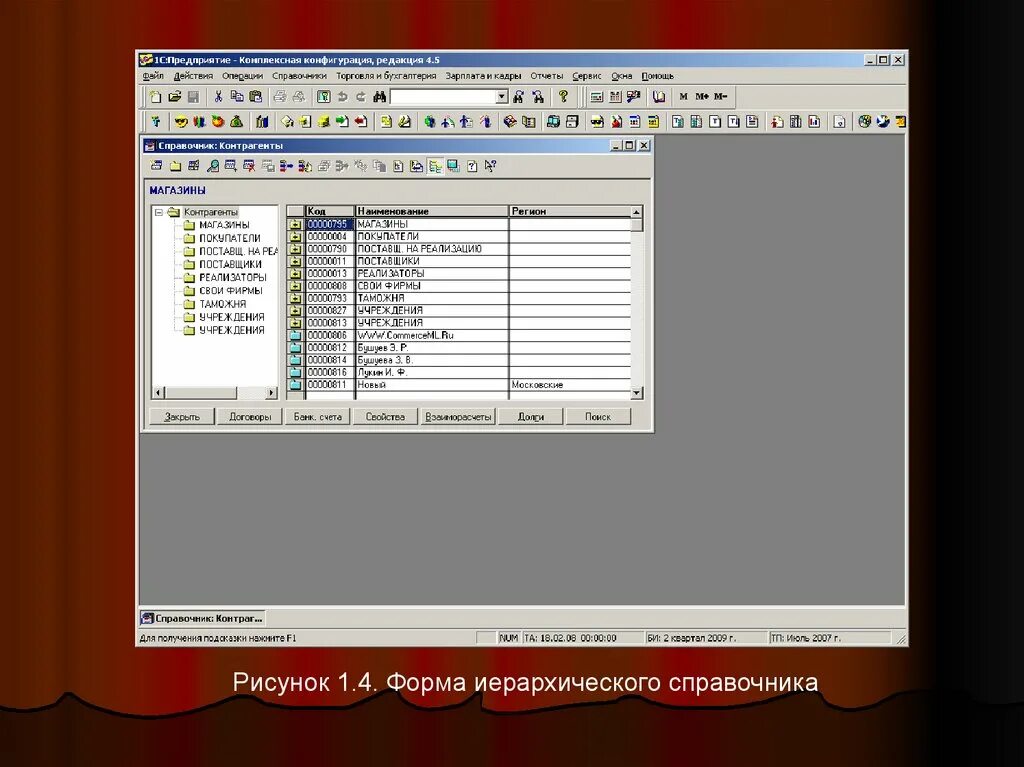The height and width of the screenshot is (767, 1024).
Task: Click into the toolbar search input field
Action: click(x=443, y=97)
